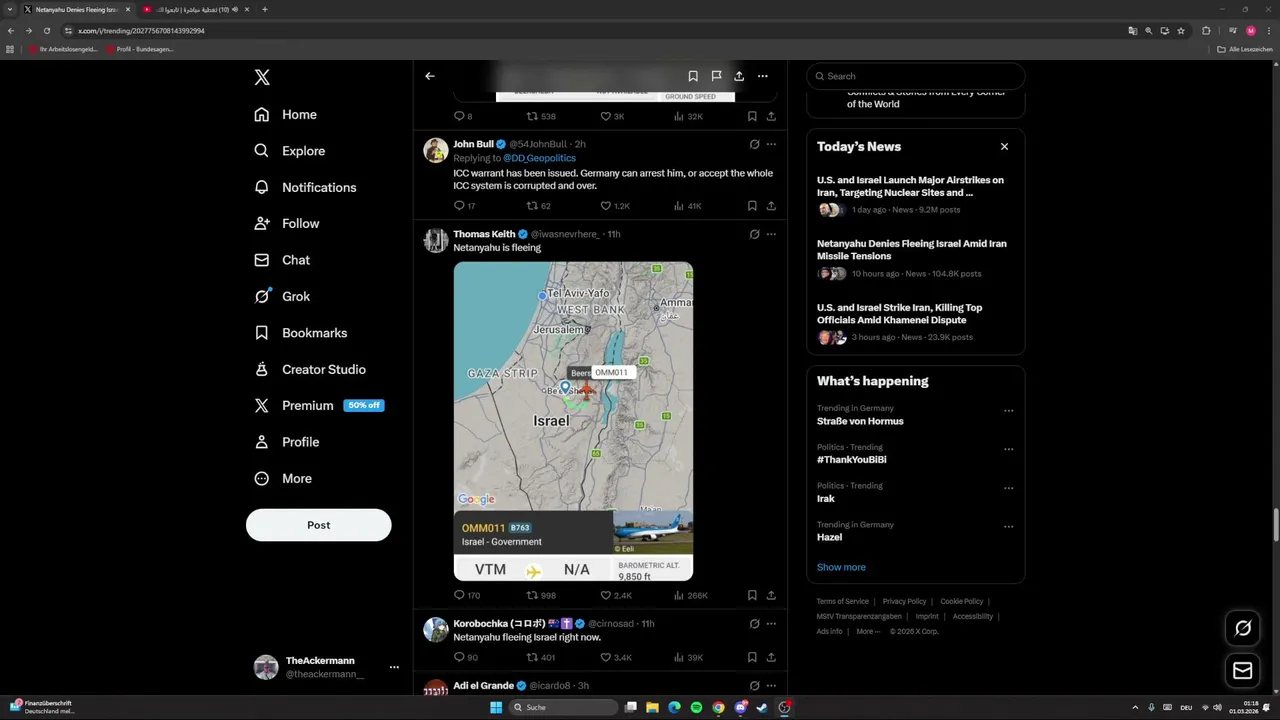The image size is (1280, 720).
Task: Click Show more under What's happening
Action: tap(841, 567)
